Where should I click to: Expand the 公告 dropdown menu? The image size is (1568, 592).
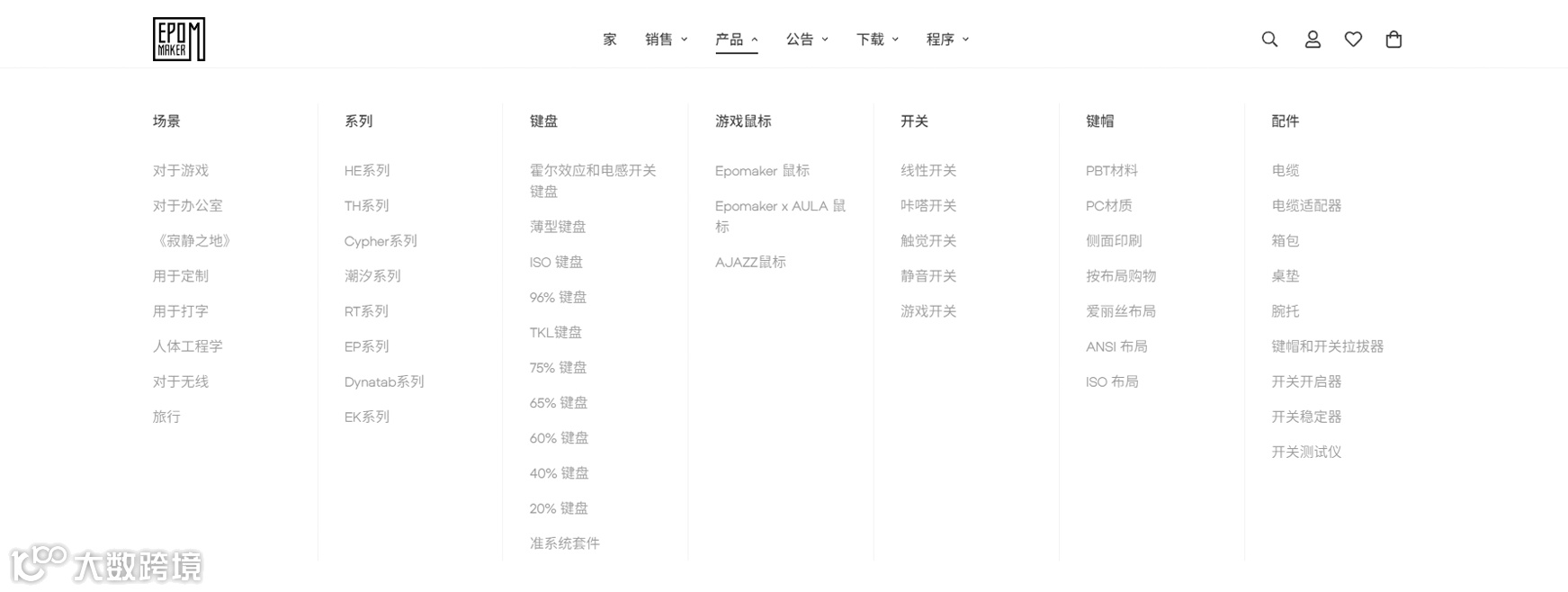tap(807, 40)
